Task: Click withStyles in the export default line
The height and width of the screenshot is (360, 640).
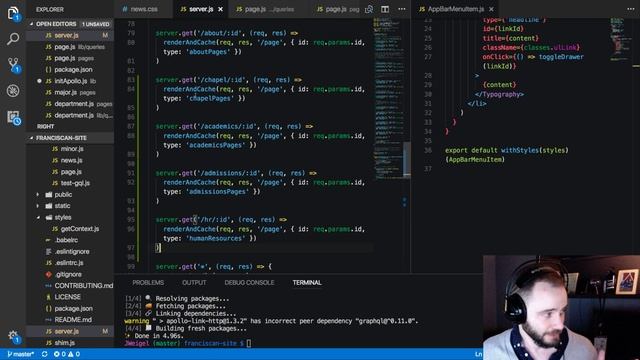Action: 520,150
